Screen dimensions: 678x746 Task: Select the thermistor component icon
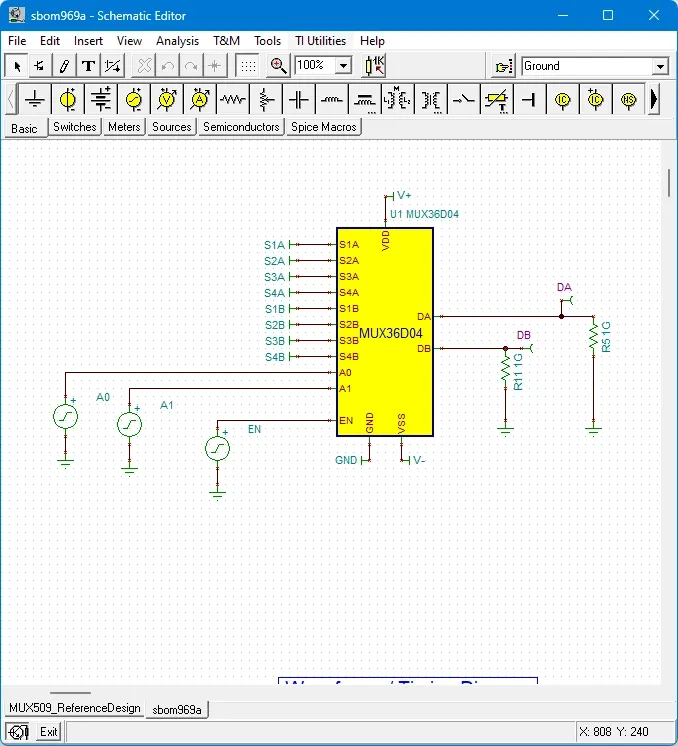(x=497, y=99)
